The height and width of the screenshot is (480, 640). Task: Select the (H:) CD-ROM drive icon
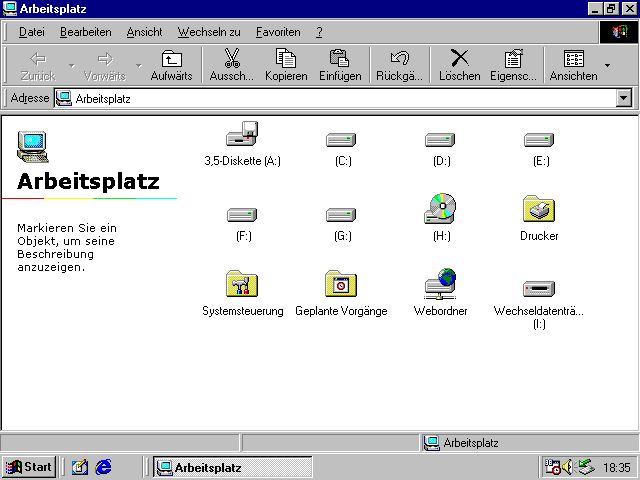point(440,209)
